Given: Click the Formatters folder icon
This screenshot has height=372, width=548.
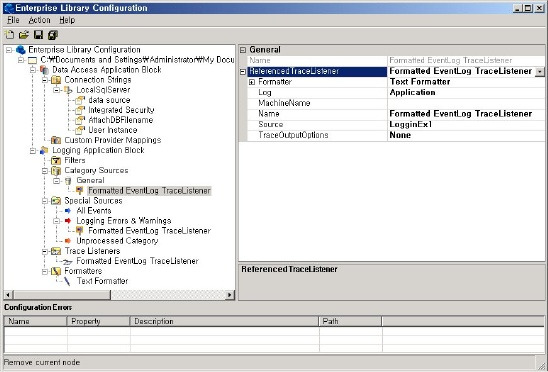Looking at the screenshot, I should click(56, 271).
